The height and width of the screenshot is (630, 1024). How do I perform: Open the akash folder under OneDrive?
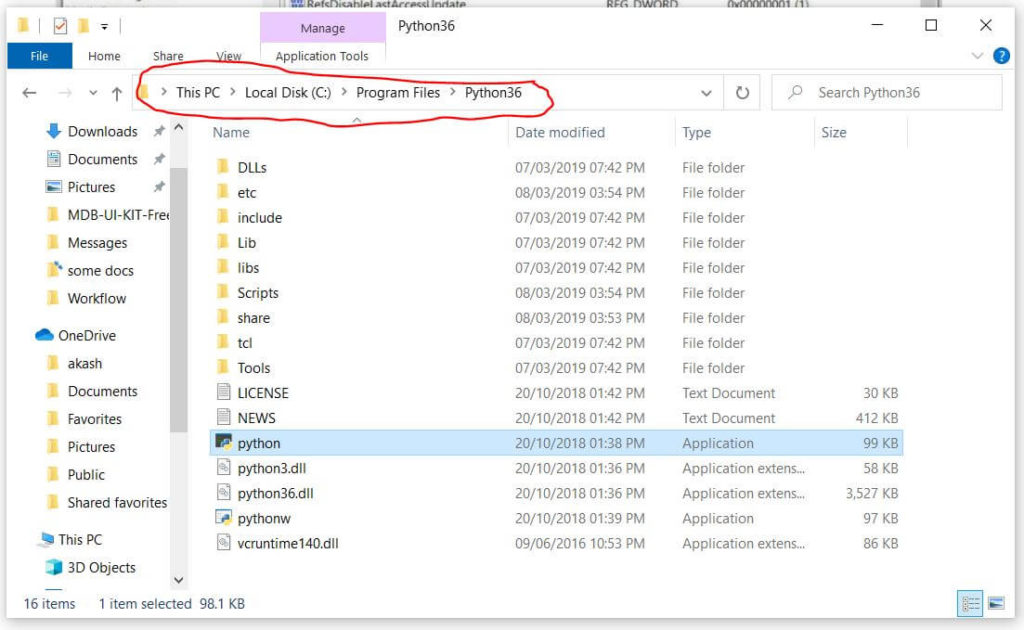pyautogui.click(x=84, y=363)
